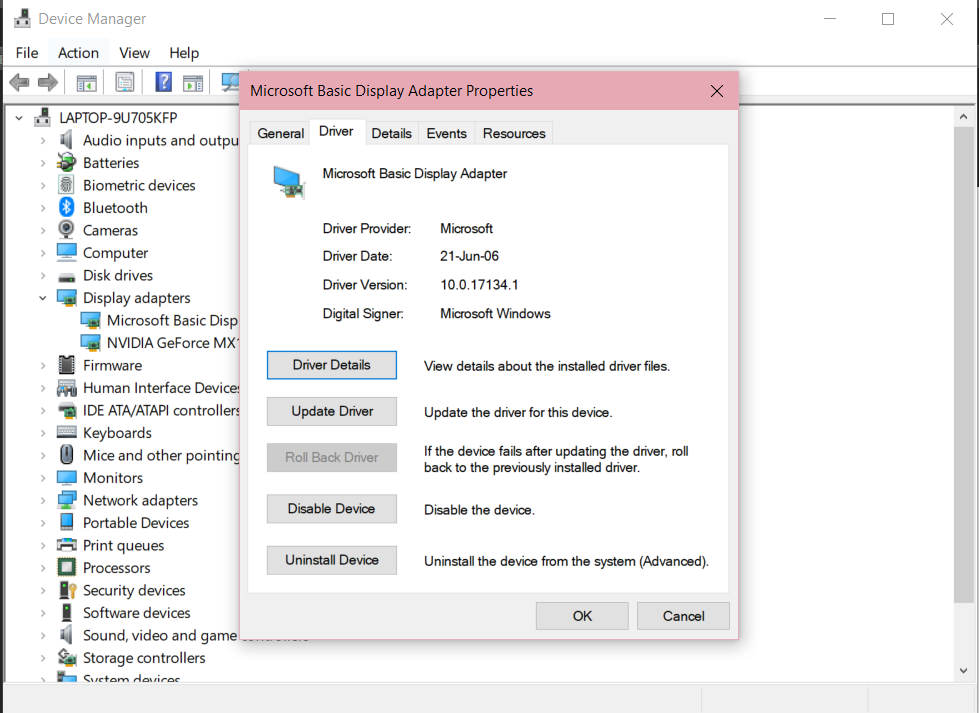Select the Network adapters icon
This screenshot has width=979, height=713.
tap(66, 499)
